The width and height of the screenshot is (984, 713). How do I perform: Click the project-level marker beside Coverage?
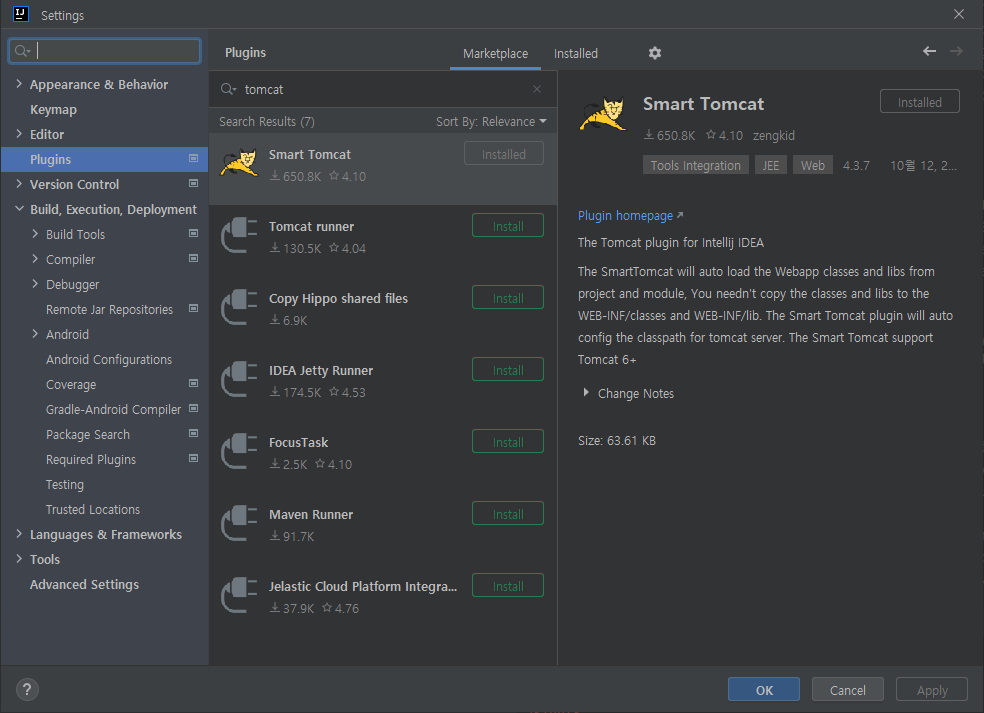[x=193, y=383]
